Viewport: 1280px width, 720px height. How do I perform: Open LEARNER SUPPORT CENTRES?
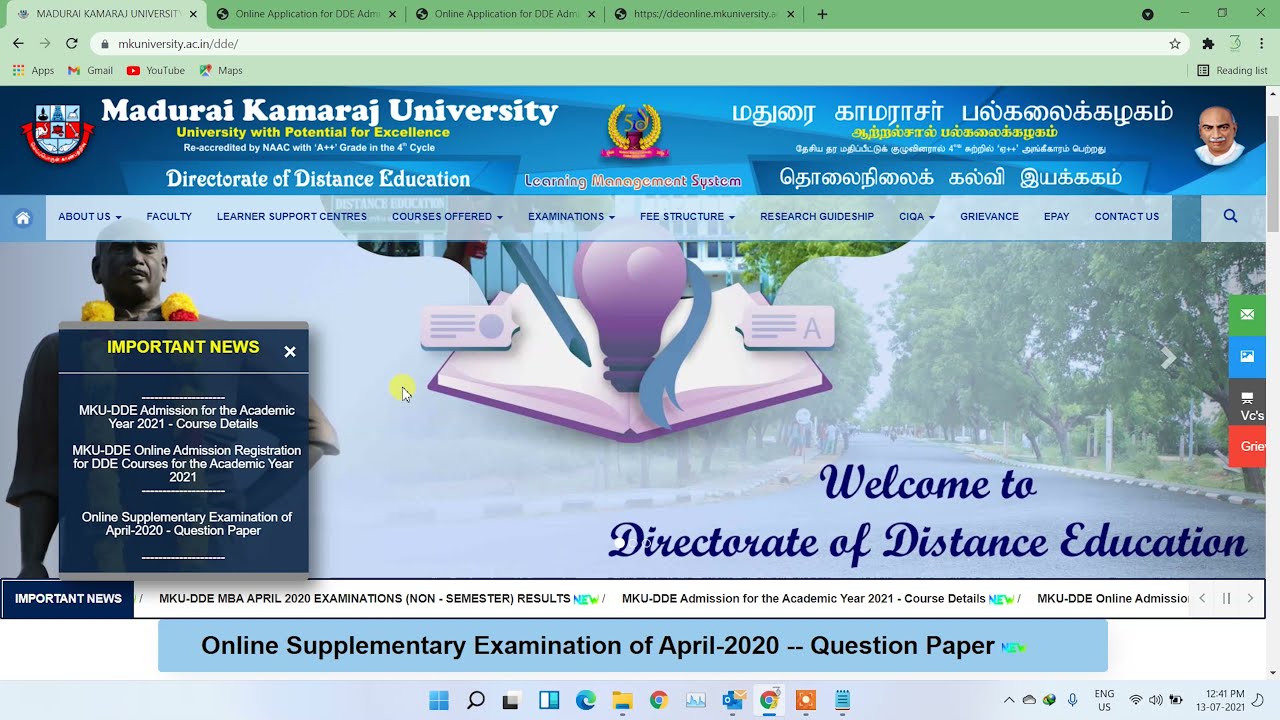292,217
